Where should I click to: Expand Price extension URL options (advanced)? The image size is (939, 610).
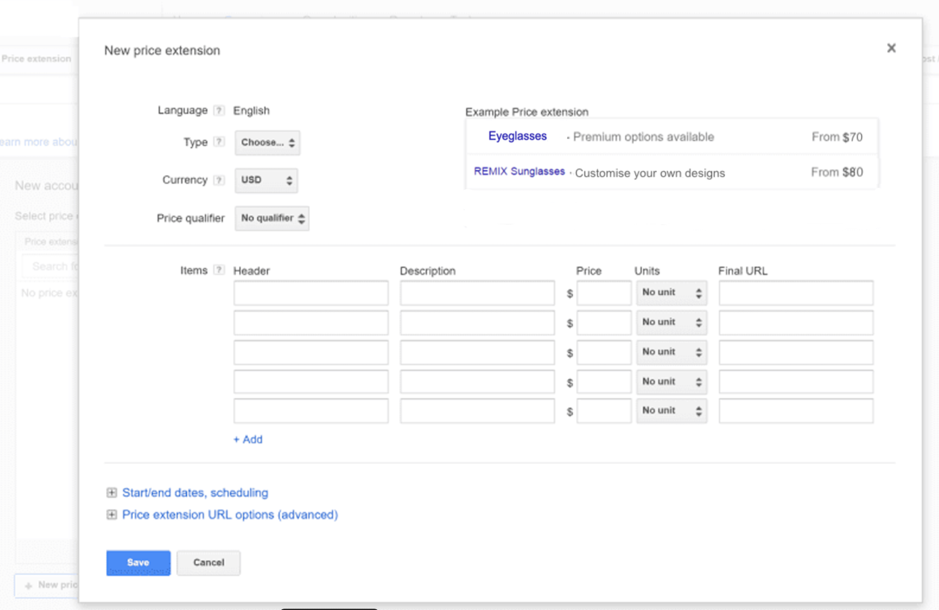pos(230,515)
